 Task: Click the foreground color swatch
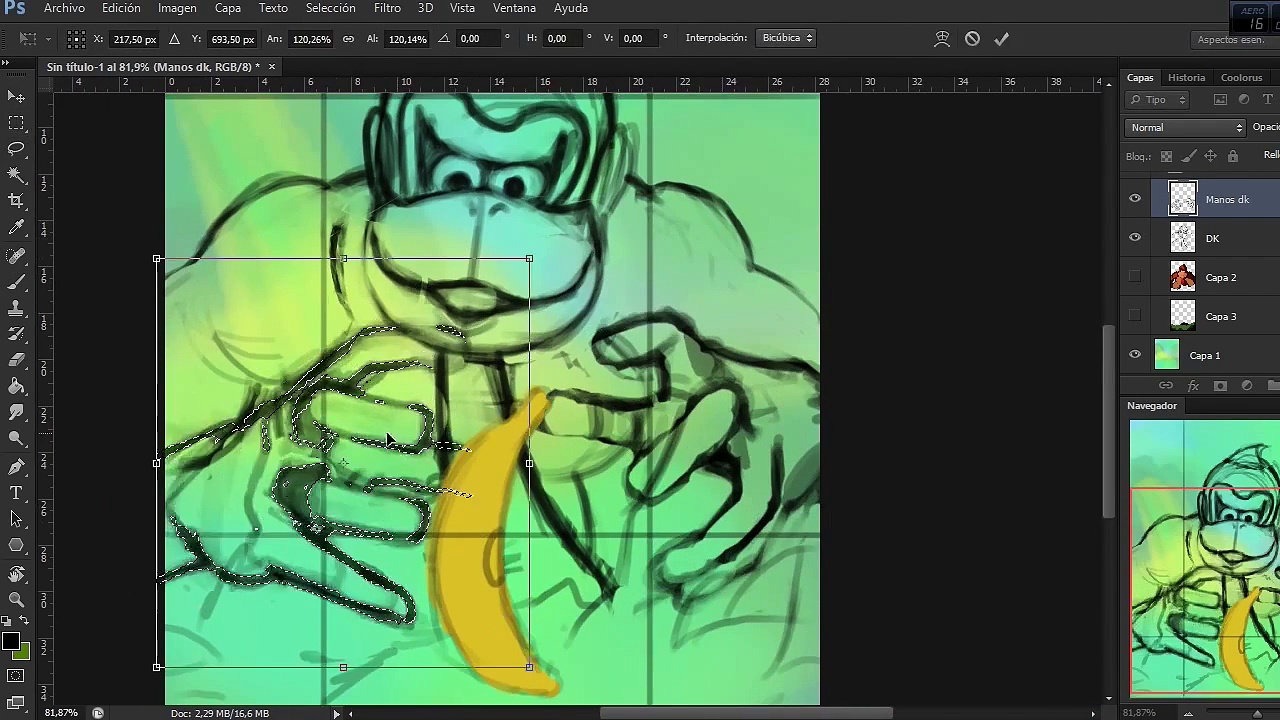[10, 642]
